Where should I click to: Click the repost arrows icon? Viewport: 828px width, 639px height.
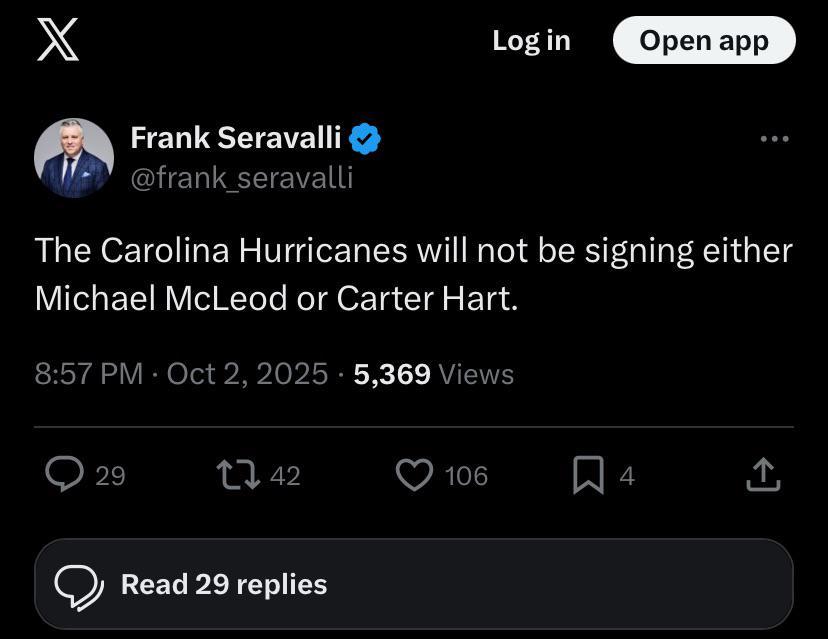(238, 475)
